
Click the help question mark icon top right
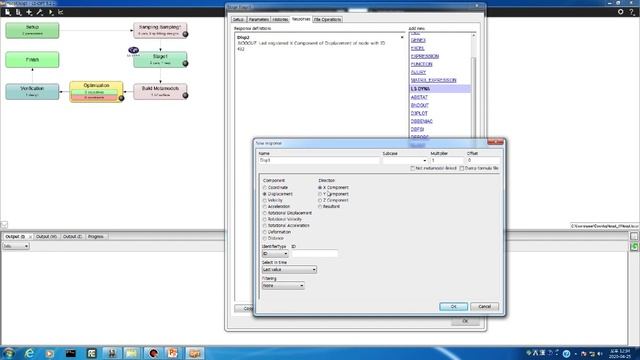(x=632, y=12)
